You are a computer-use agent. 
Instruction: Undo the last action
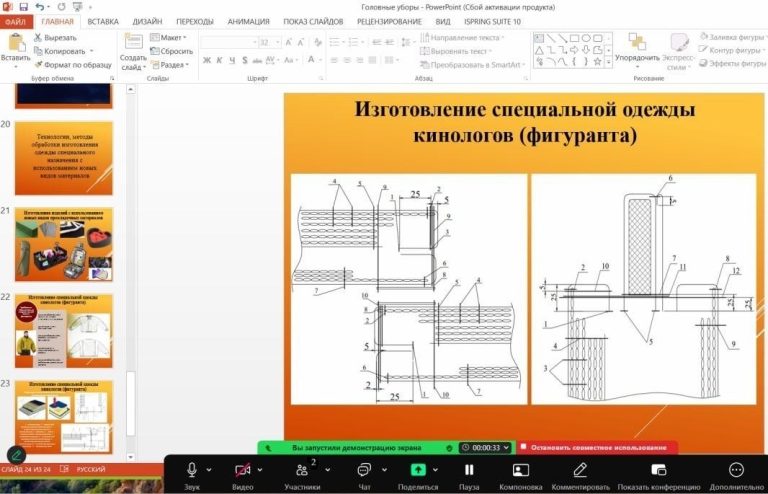tap(40, 7)
